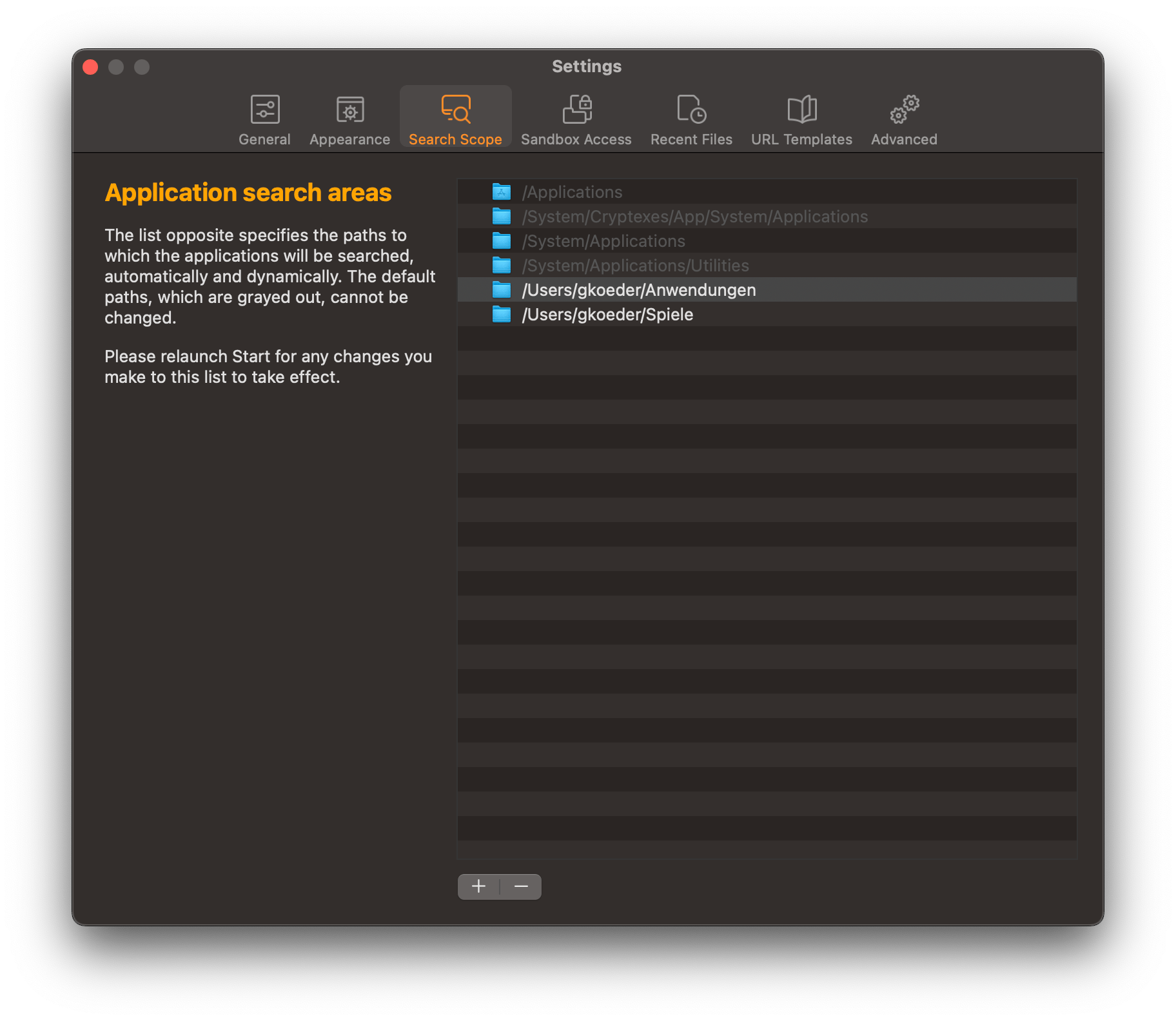1176x1021 pixels.
Task: Select /System/Cryptexes/App/System/Applications row
Action: tap(767, 216)
